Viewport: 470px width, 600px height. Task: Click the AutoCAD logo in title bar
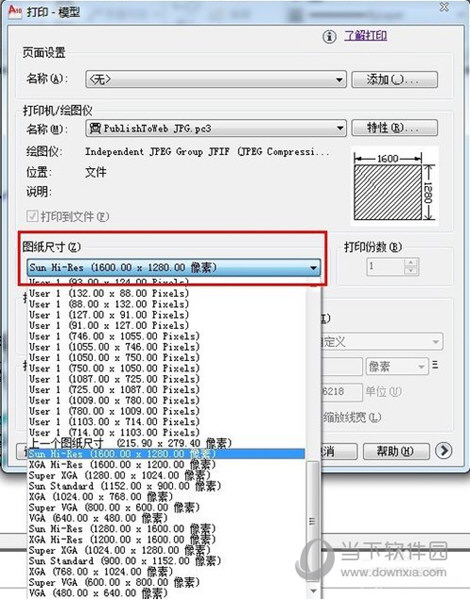pos(15,11)
